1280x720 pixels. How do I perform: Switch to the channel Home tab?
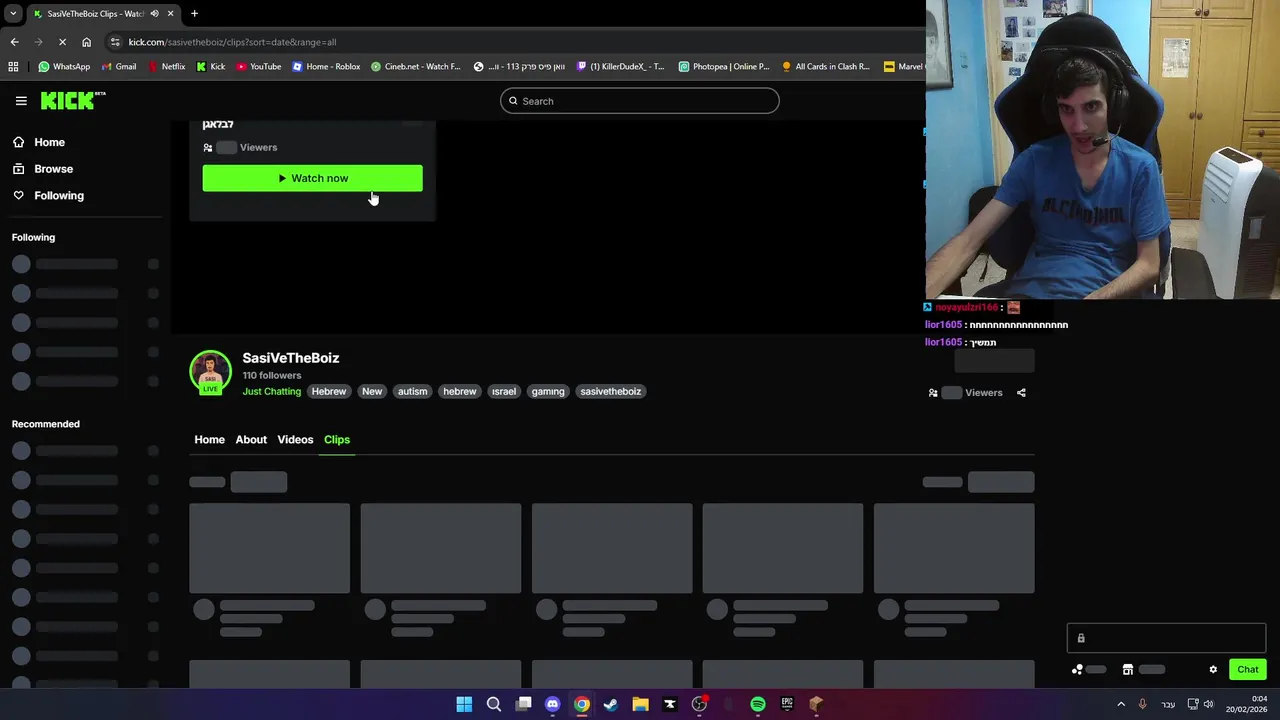point(209,440)
